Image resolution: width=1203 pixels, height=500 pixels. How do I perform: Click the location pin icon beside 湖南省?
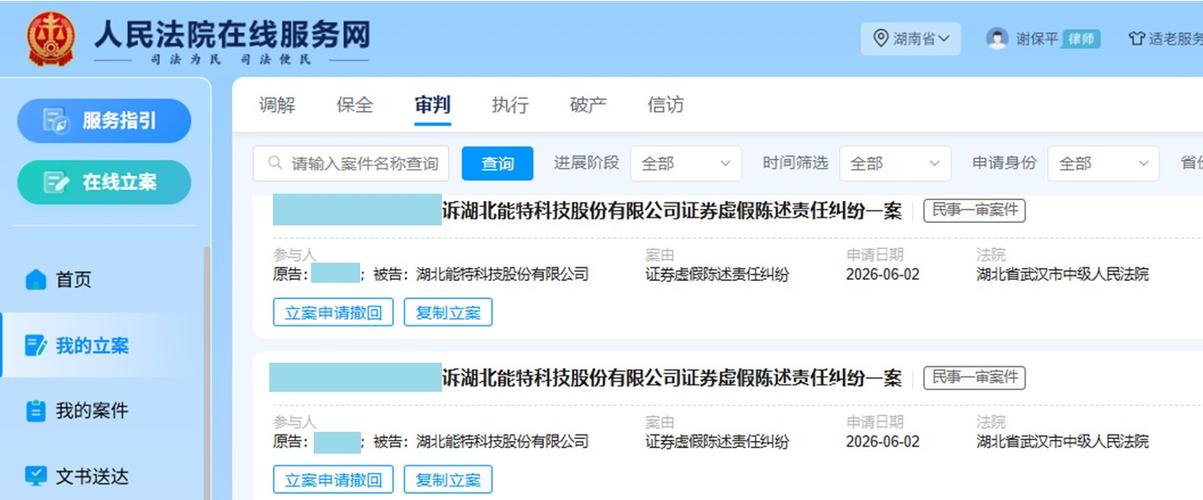tap(881, 38)
